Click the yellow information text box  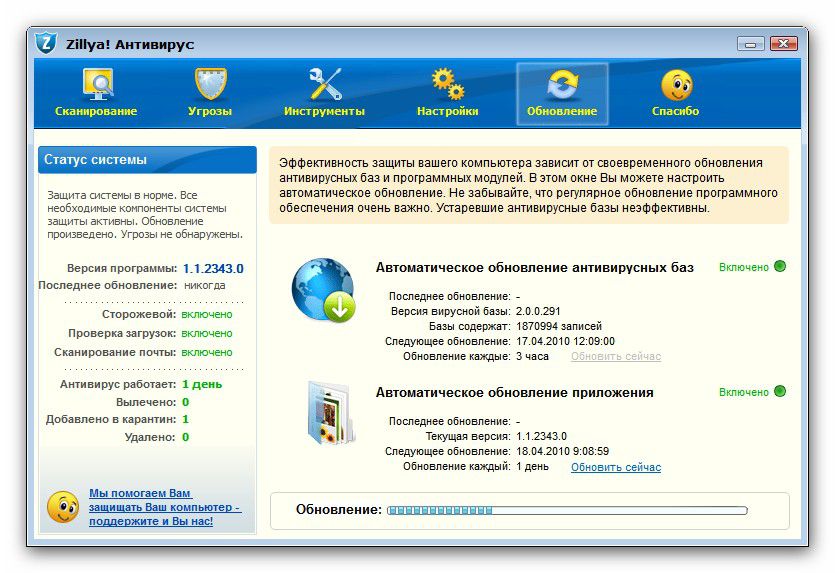[528, 185]
